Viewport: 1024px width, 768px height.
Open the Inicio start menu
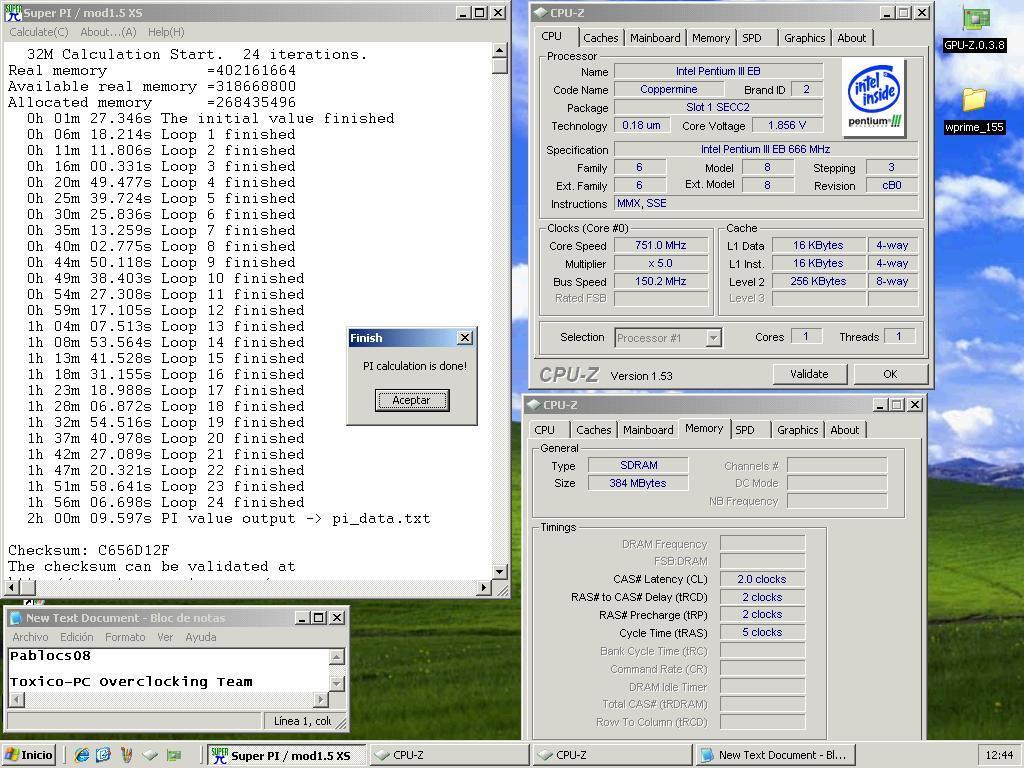(x=29, y=755)
